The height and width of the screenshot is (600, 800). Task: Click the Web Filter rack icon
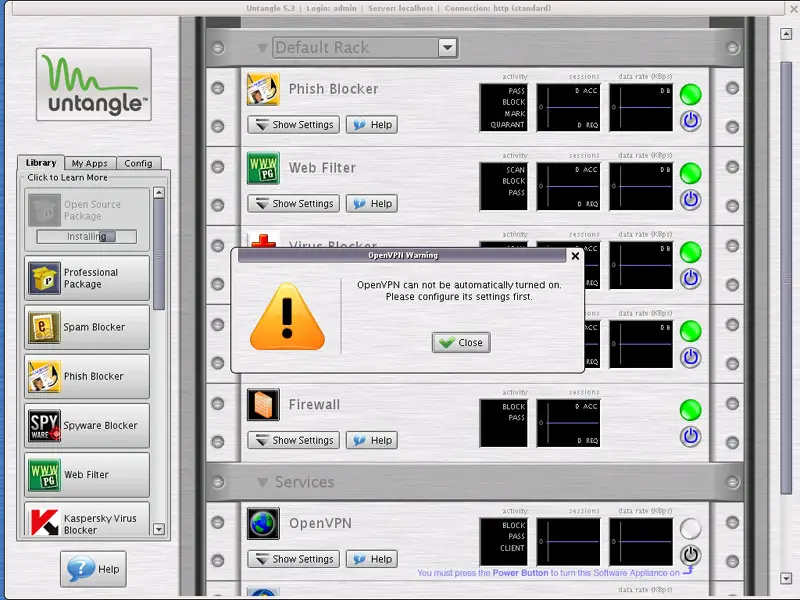click(x=263, y=168)
